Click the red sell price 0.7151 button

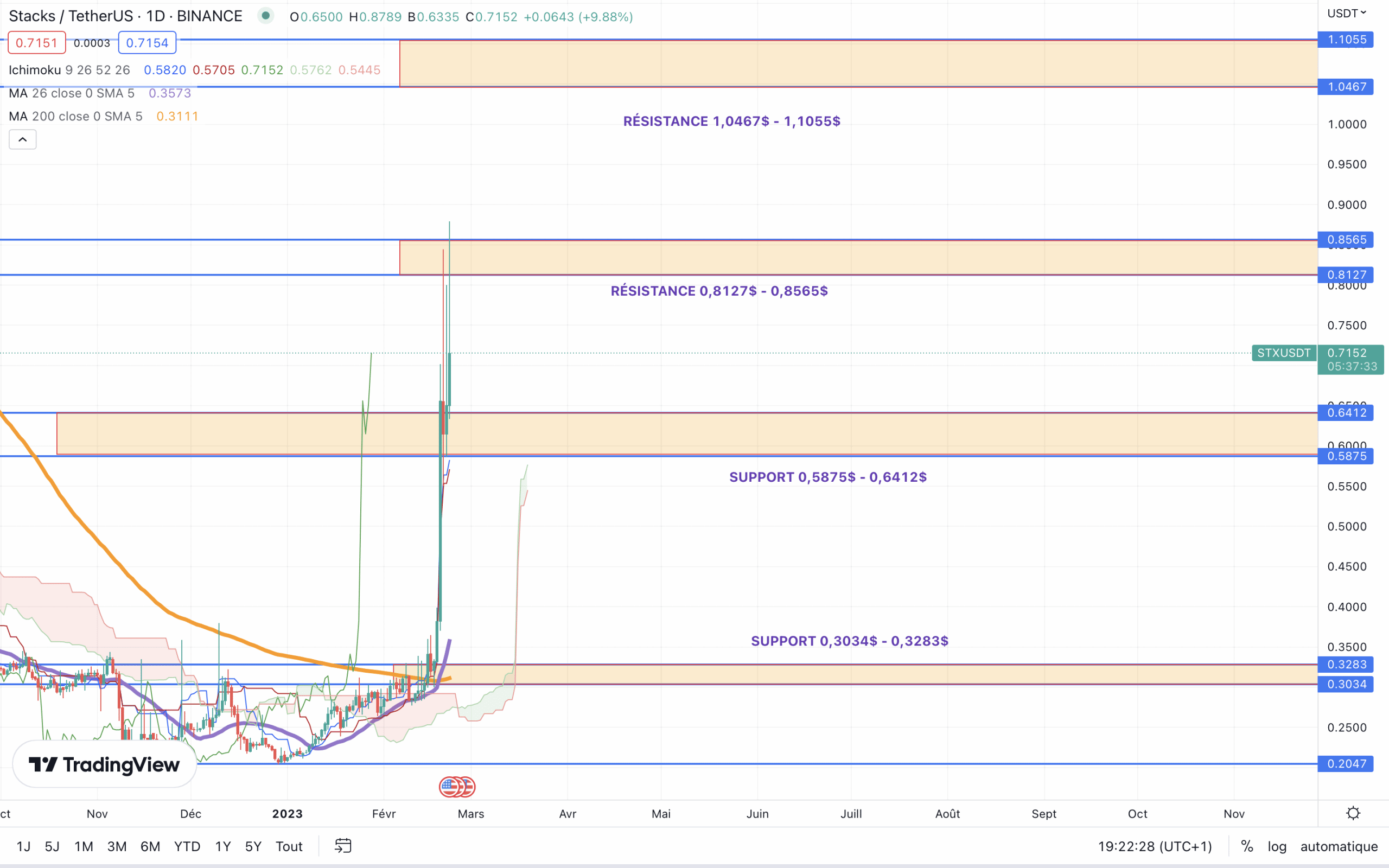point(37,43)
